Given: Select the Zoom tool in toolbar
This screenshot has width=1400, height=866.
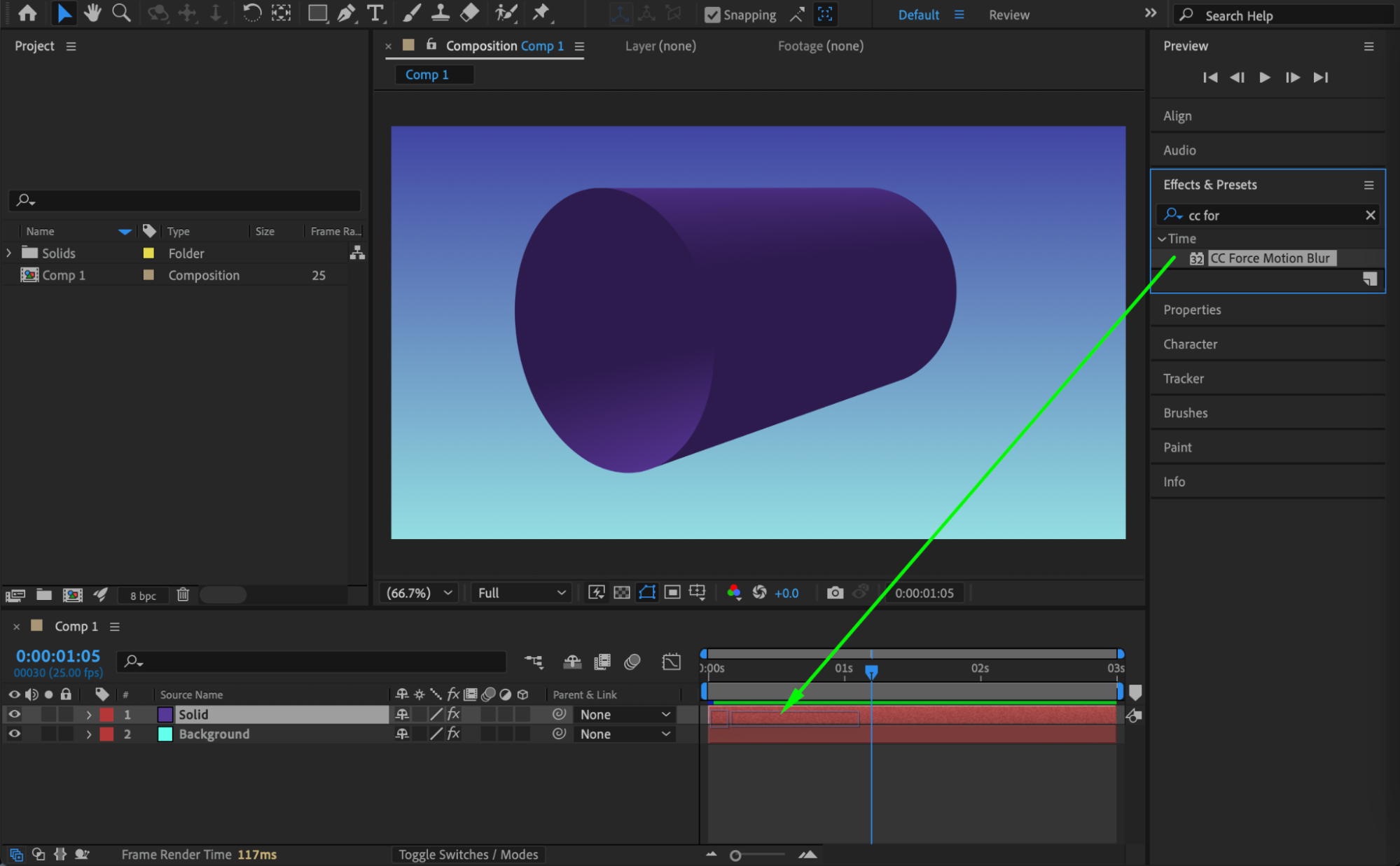Looking at the screenshot, I should (121, 13).
